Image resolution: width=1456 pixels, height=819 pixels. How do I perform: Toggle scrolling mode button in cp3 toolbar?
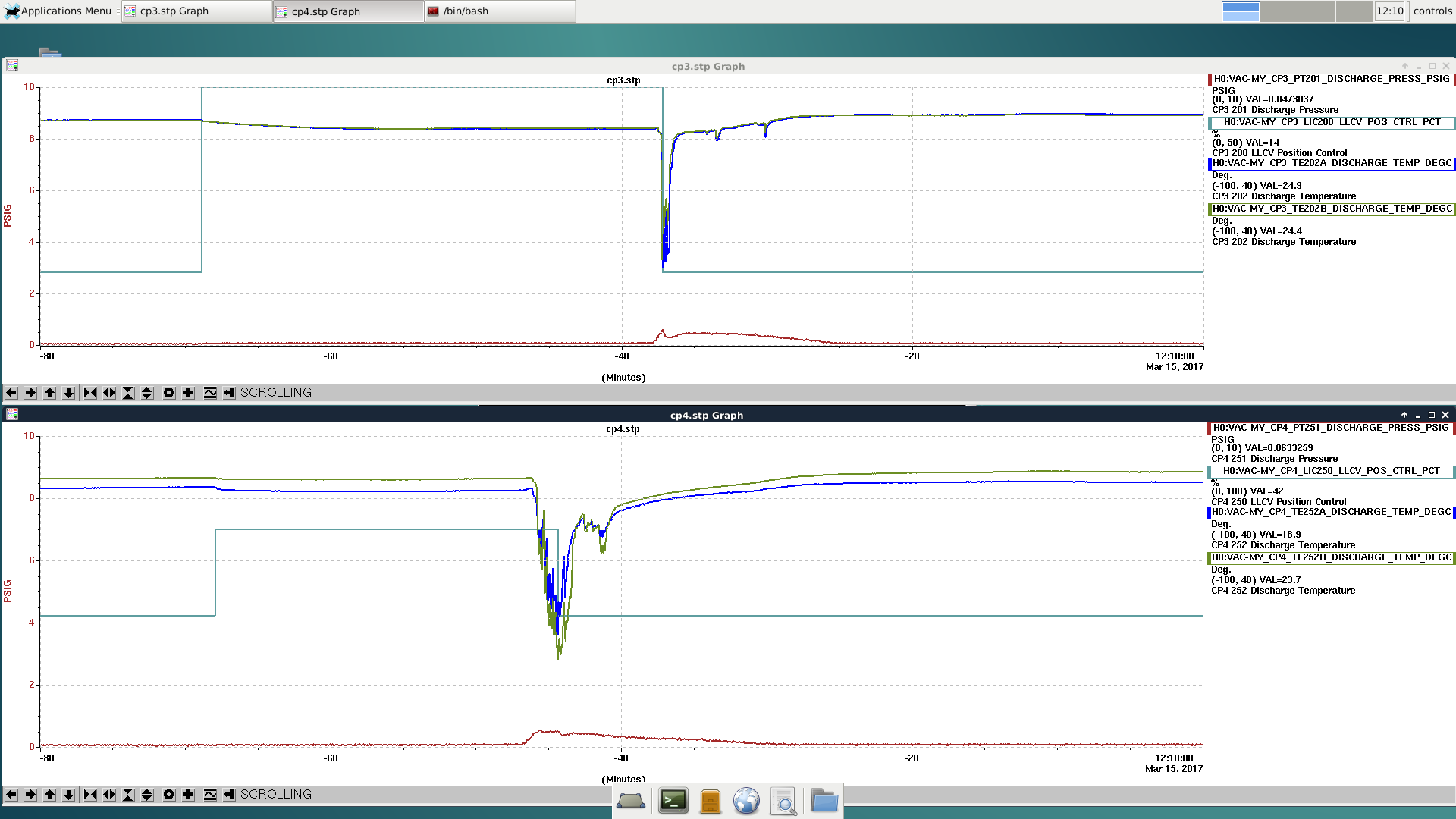pyautogui.click(x=229, y=393)
